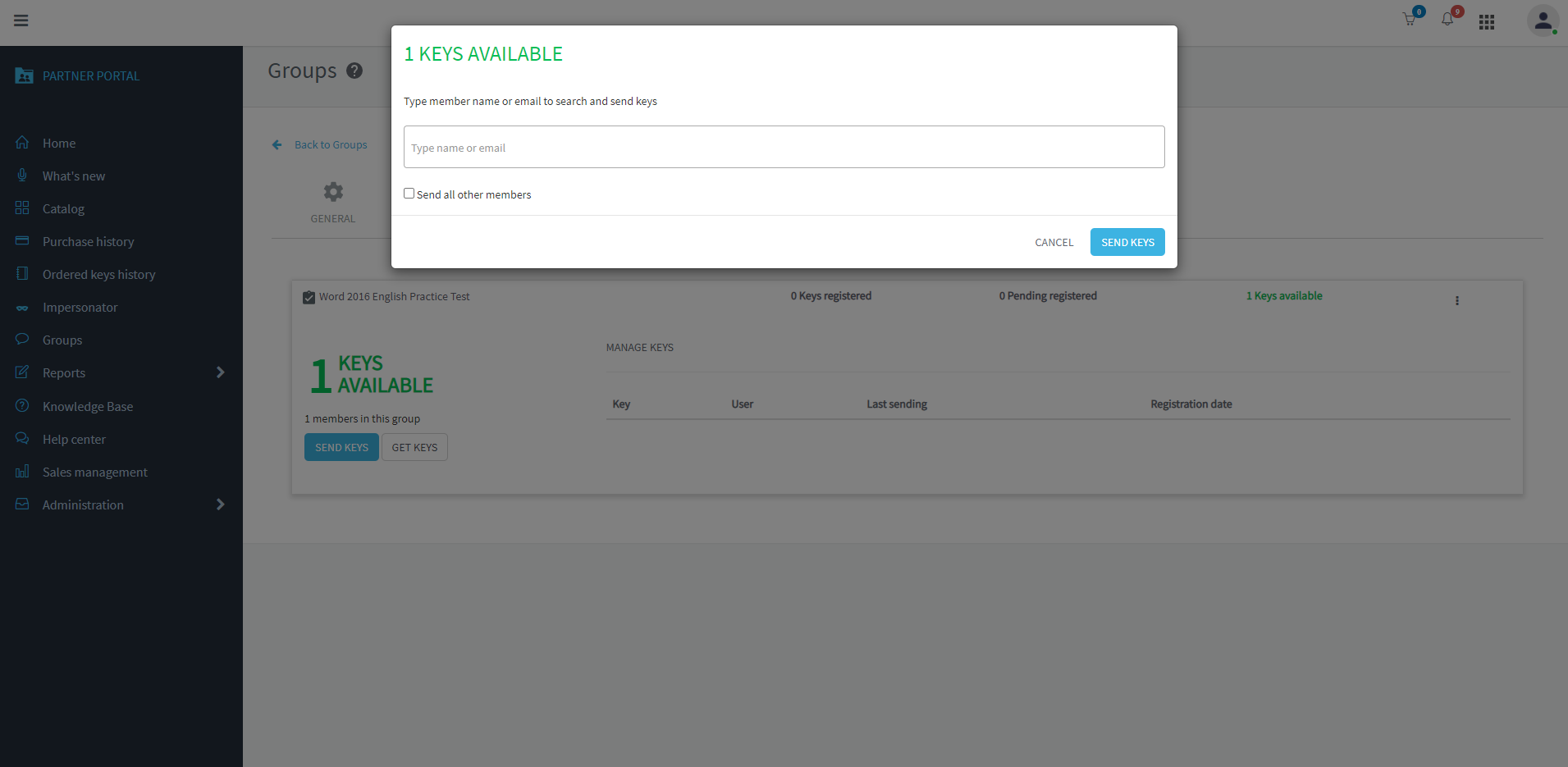This screenshot has width=1568, height=767.
Task: Expand the Reports submenu chevron
Action: (x=220, y=372)
